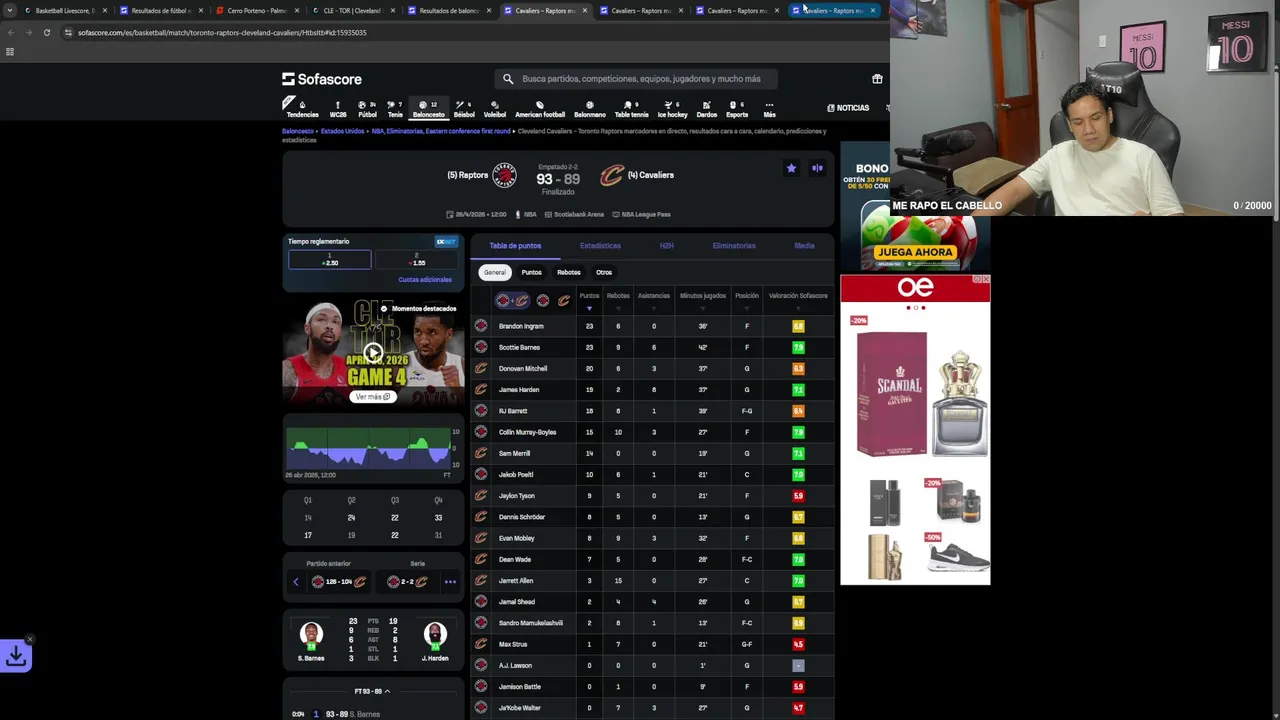Screen dimensions: 1280x720
Task: Open the NOTICIAS section
Action: point(848,108)
